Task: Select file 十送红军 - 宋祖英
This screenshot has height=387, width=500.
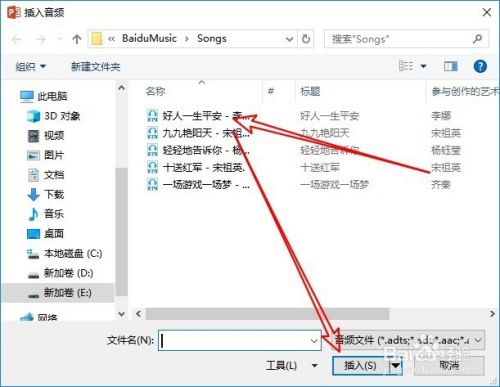Action: (x=204, y=167)
